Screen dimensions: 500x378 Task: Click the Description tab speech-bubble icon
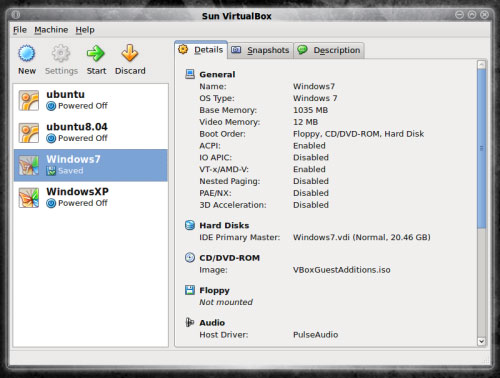click(x=302, y=50)
